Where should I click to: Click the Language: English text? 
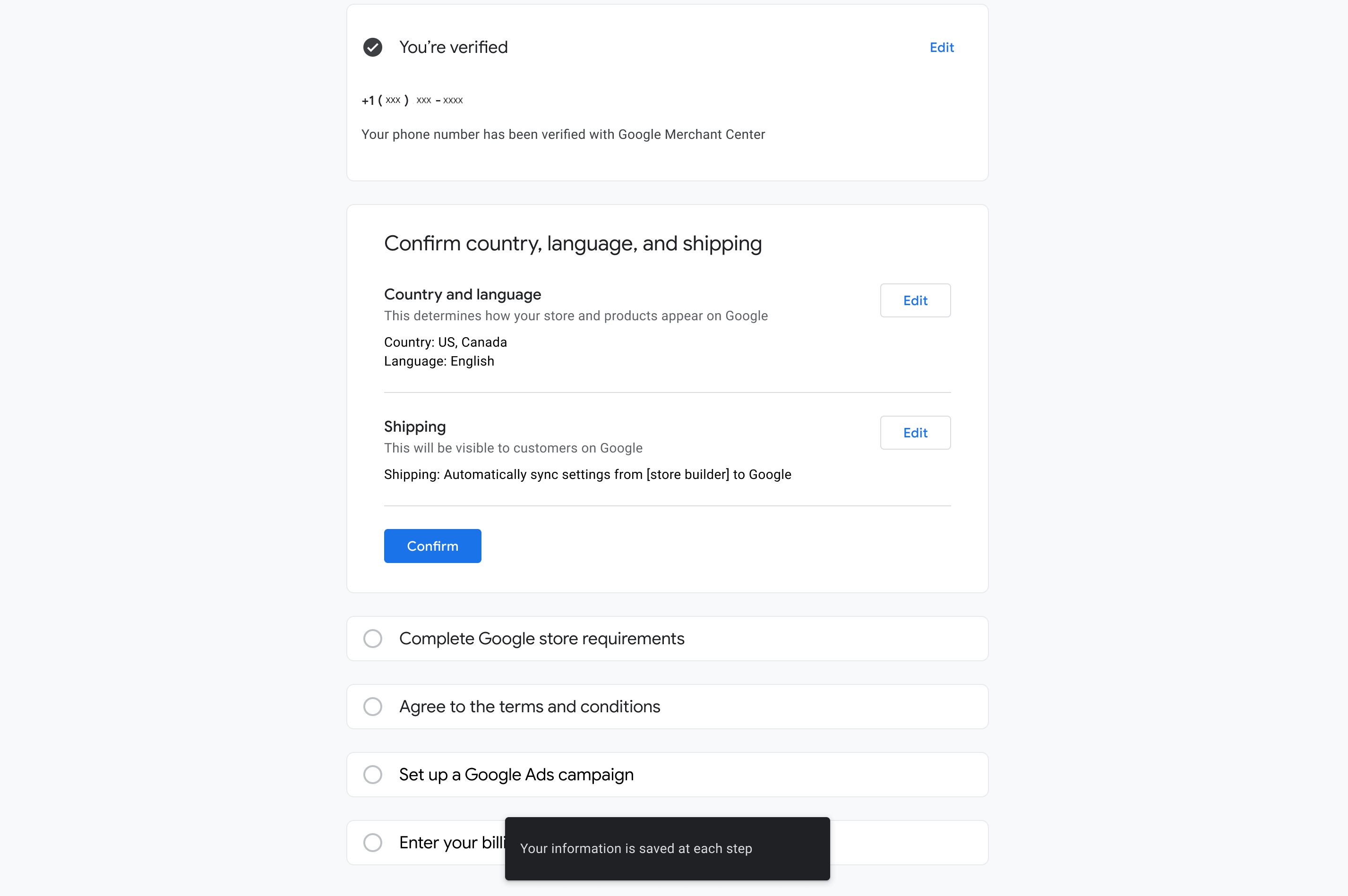(439, 361)
